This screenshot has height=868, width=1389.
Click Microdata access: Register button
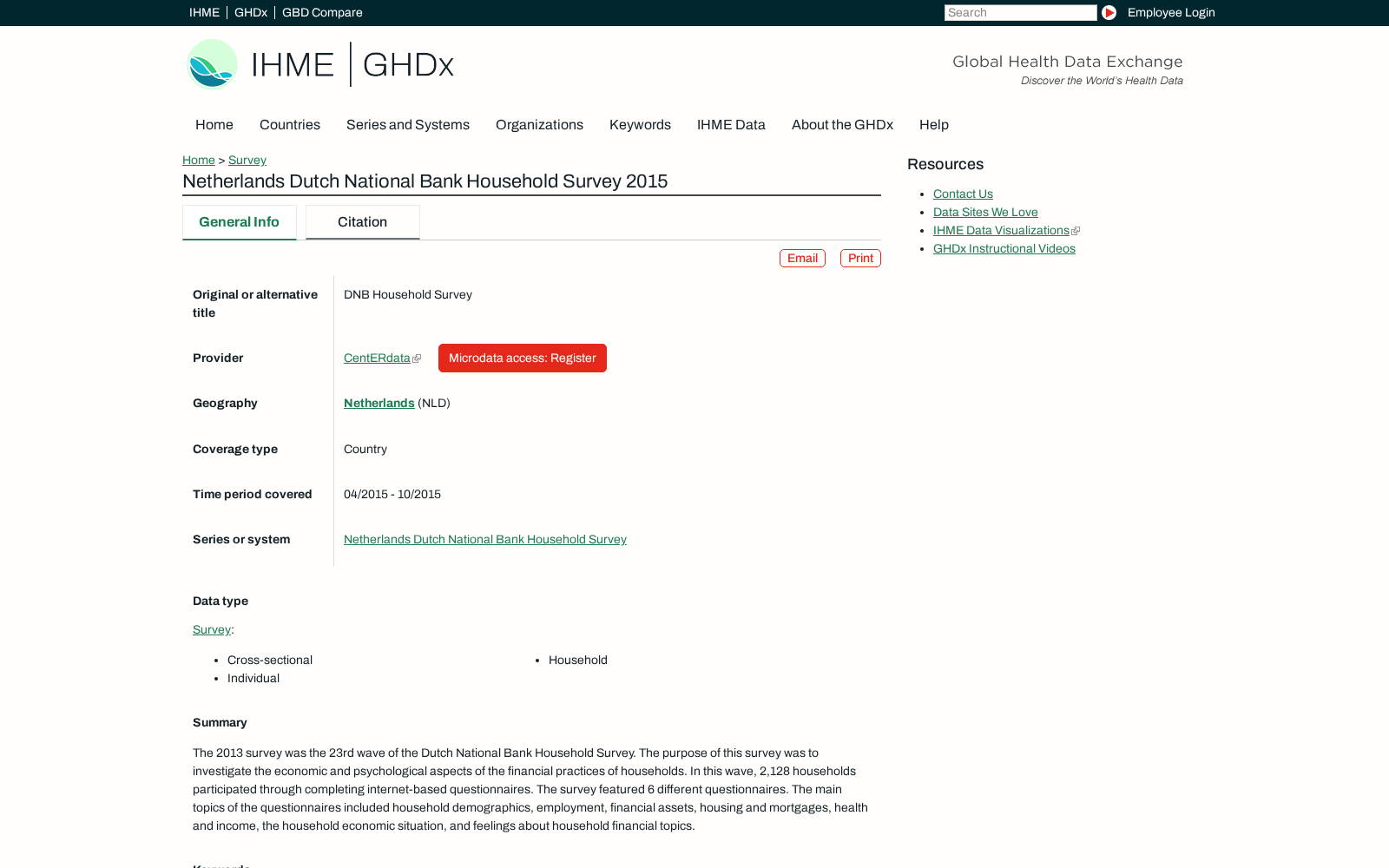(x=523, y=358)
